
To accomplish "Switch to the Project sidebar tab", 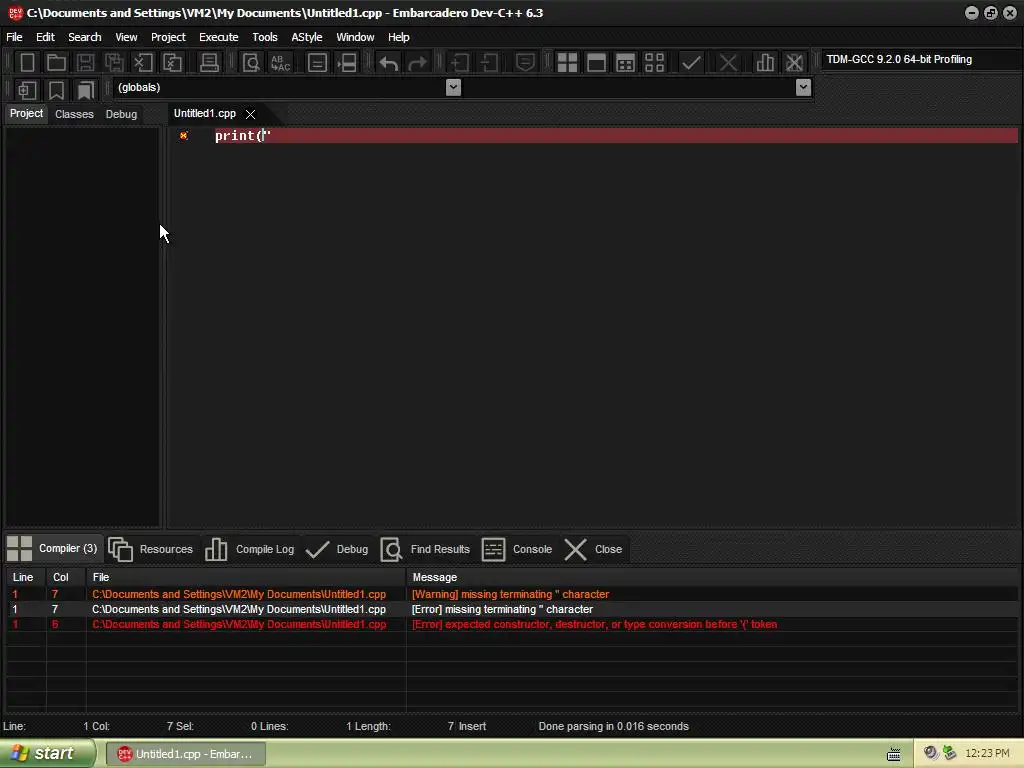I will point(26,114).
